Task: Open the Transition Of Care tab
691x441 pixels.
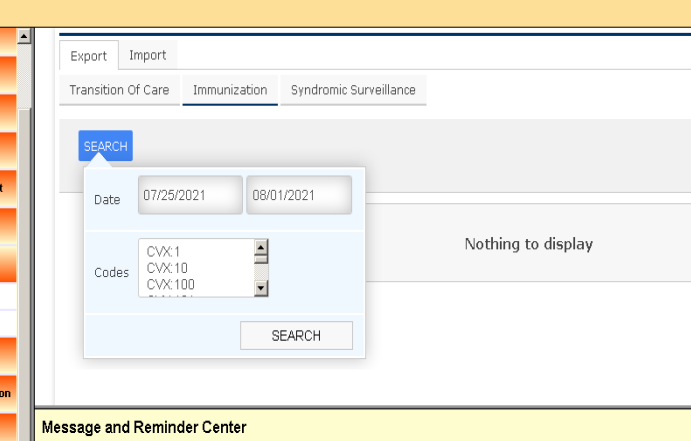Action: (119, 90)
